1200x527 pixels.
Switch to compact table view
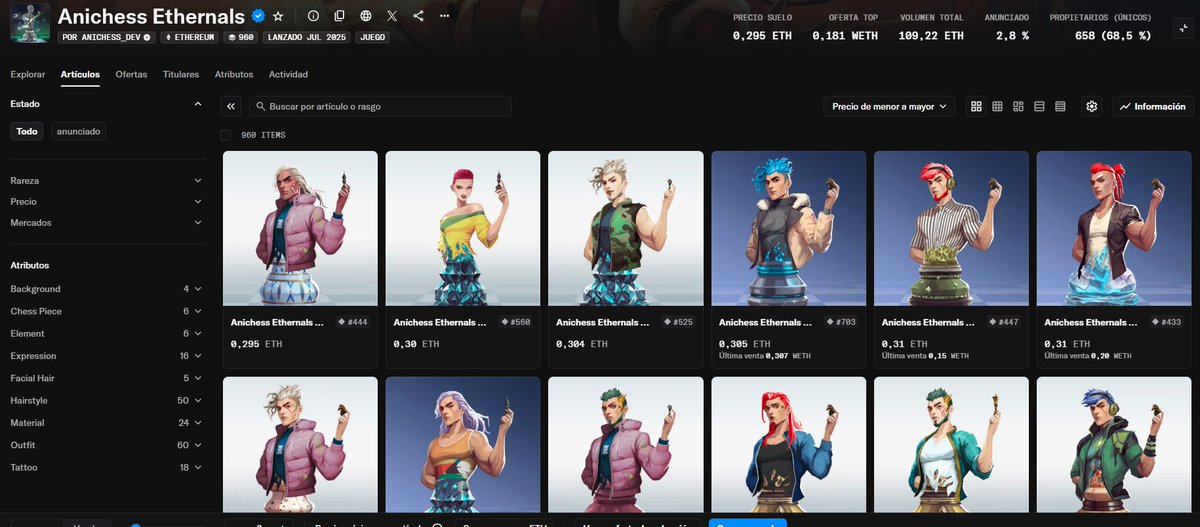(x=1060, y=106)
